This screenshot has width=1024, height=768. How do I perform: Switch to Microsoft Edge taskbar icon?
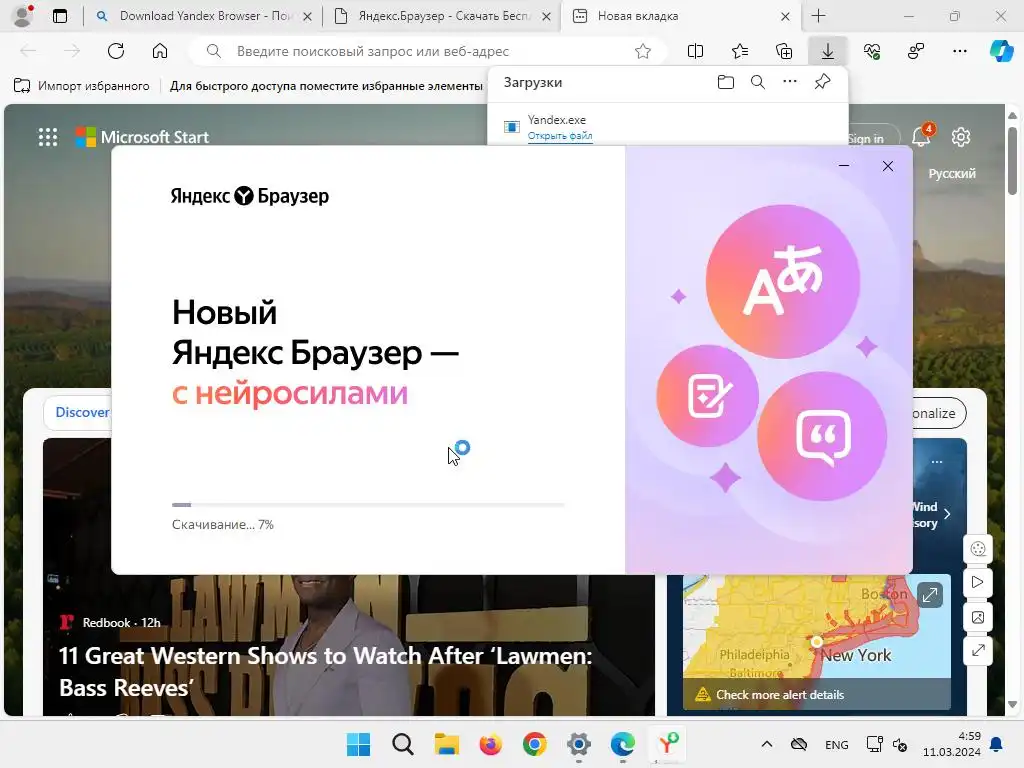pos(622,744)
